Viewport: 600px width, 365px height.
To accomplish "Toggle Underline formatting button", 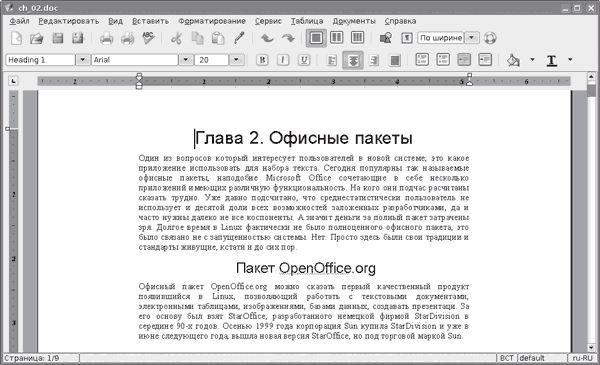I will 304,60.
